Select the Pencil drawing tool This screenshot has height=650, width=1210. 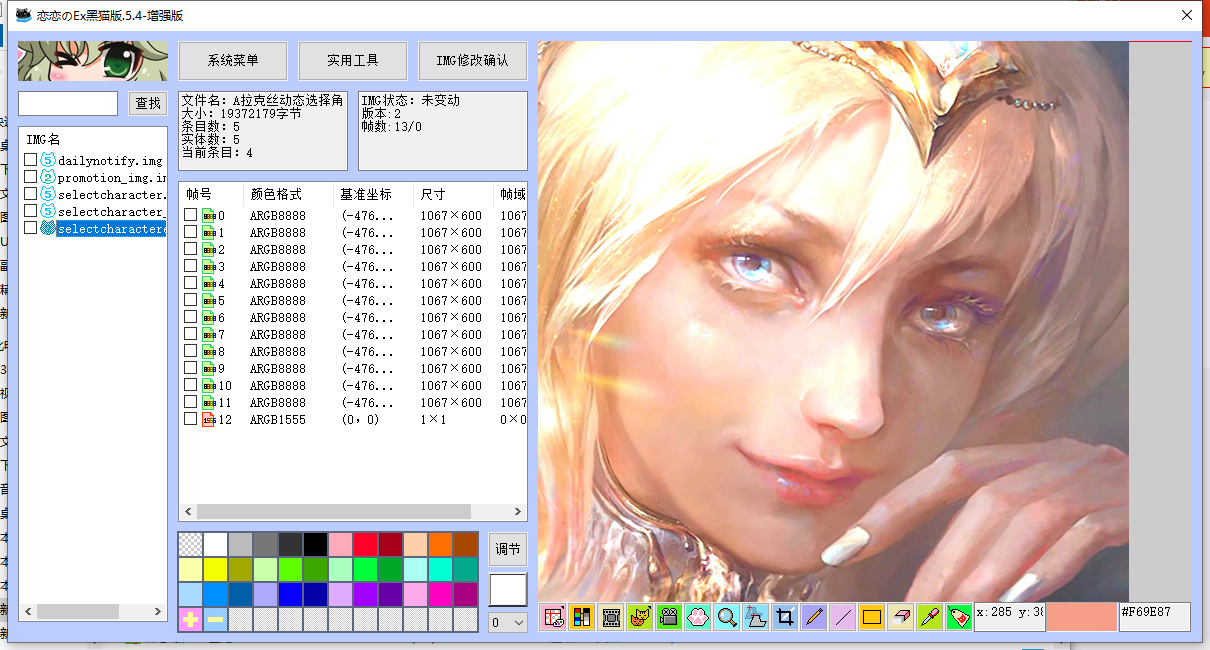(x=814, y=617)
